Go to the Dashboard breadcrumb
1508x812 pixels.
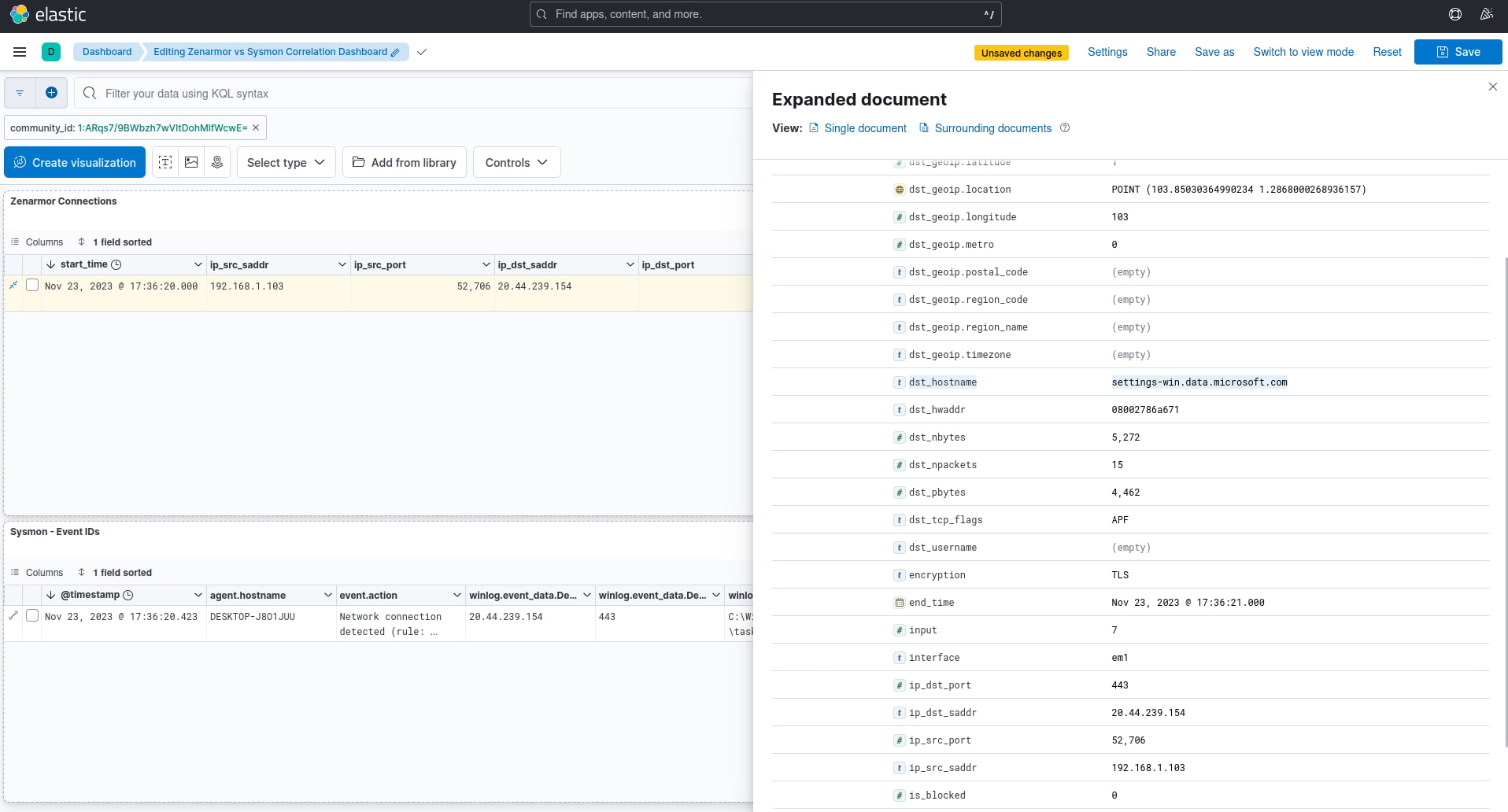107,52
